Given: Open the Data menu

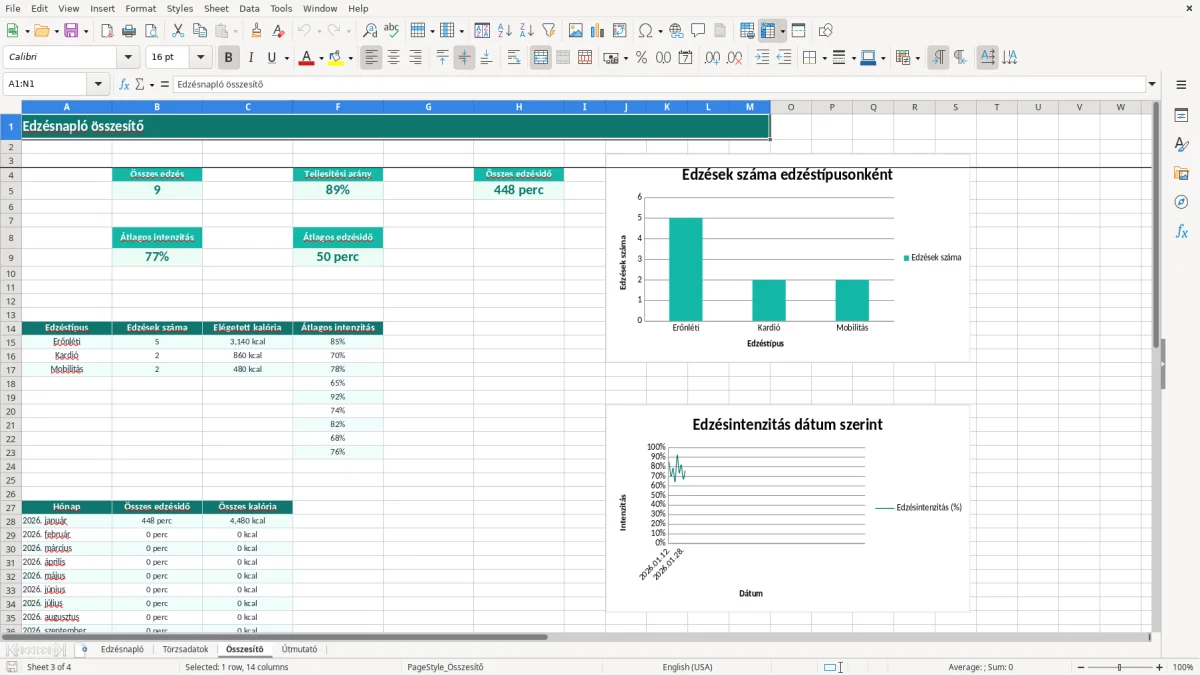Looking at the screenshot, I should pyautogui.click(x=249, y=8).
